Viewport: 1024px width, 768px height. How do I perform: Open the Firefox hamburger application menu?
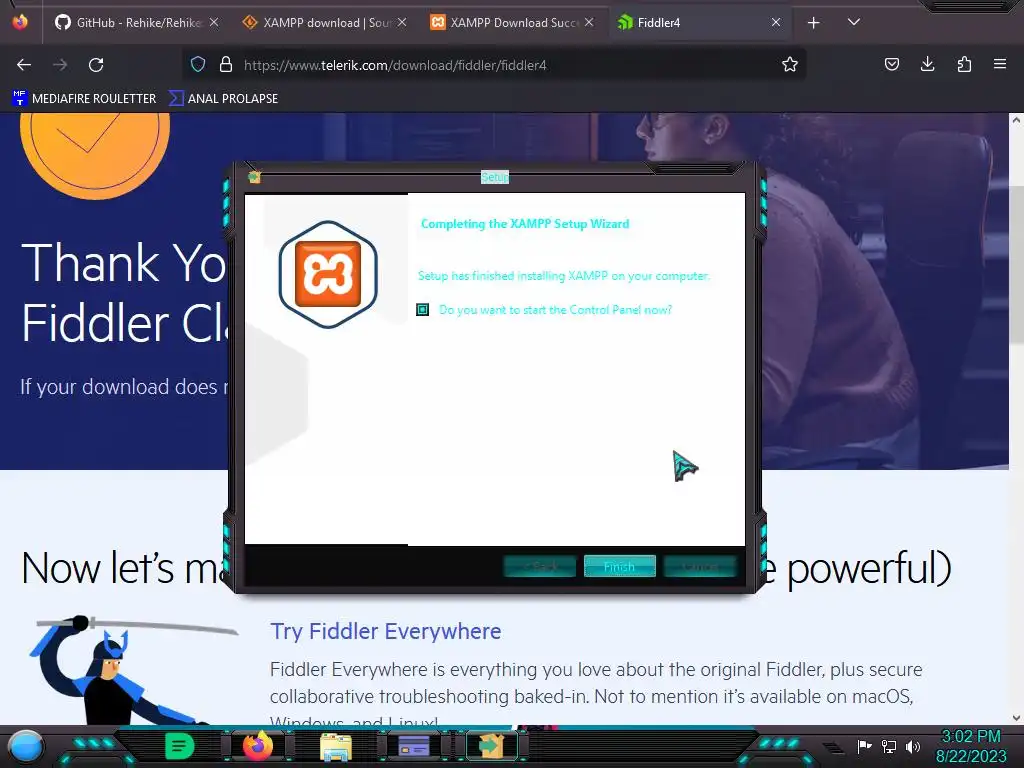[x=1000, y=64]
